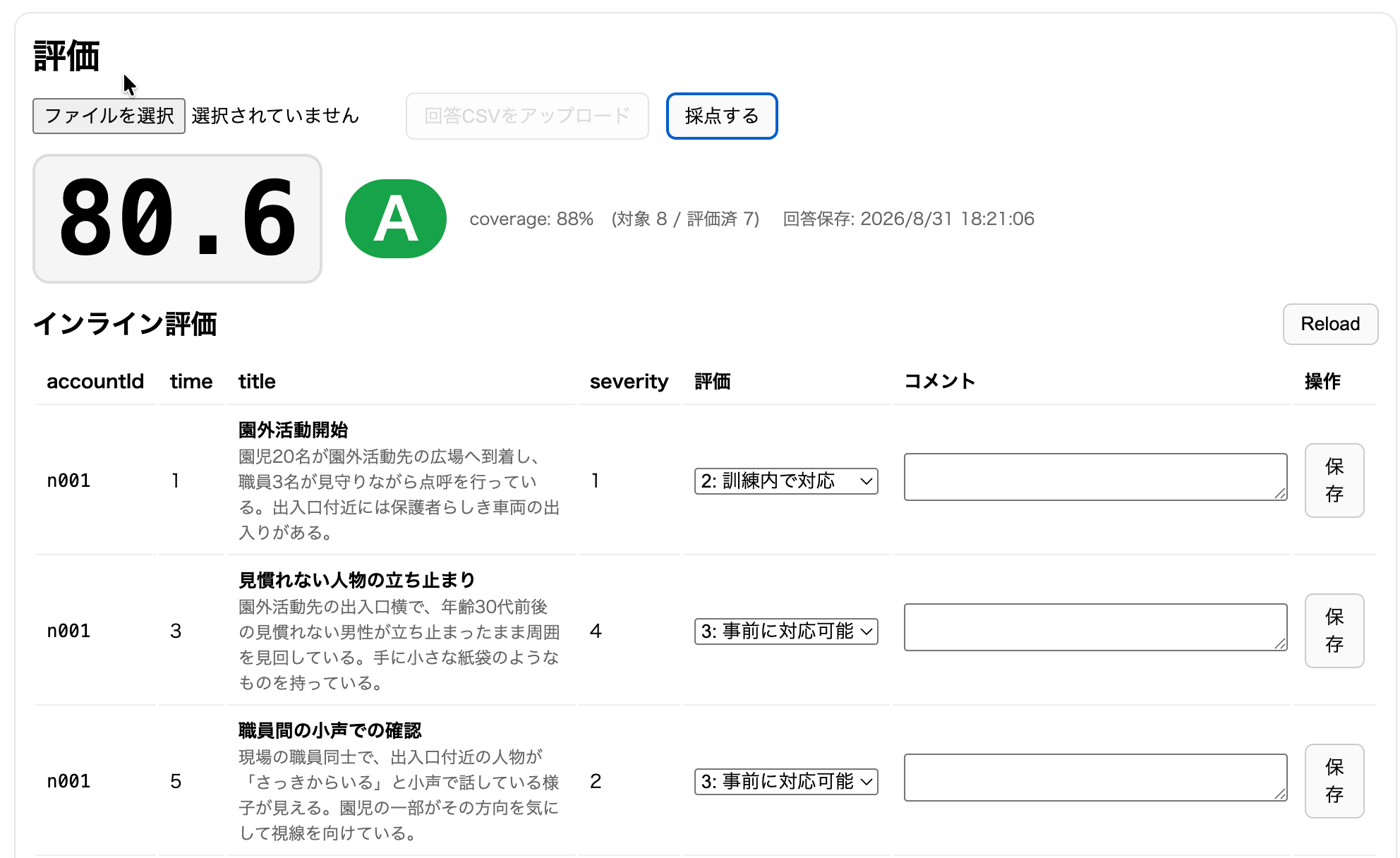This screenshot has width=1400, height=858.
Task: Click the コメント column header
Action: coord(940,382)
